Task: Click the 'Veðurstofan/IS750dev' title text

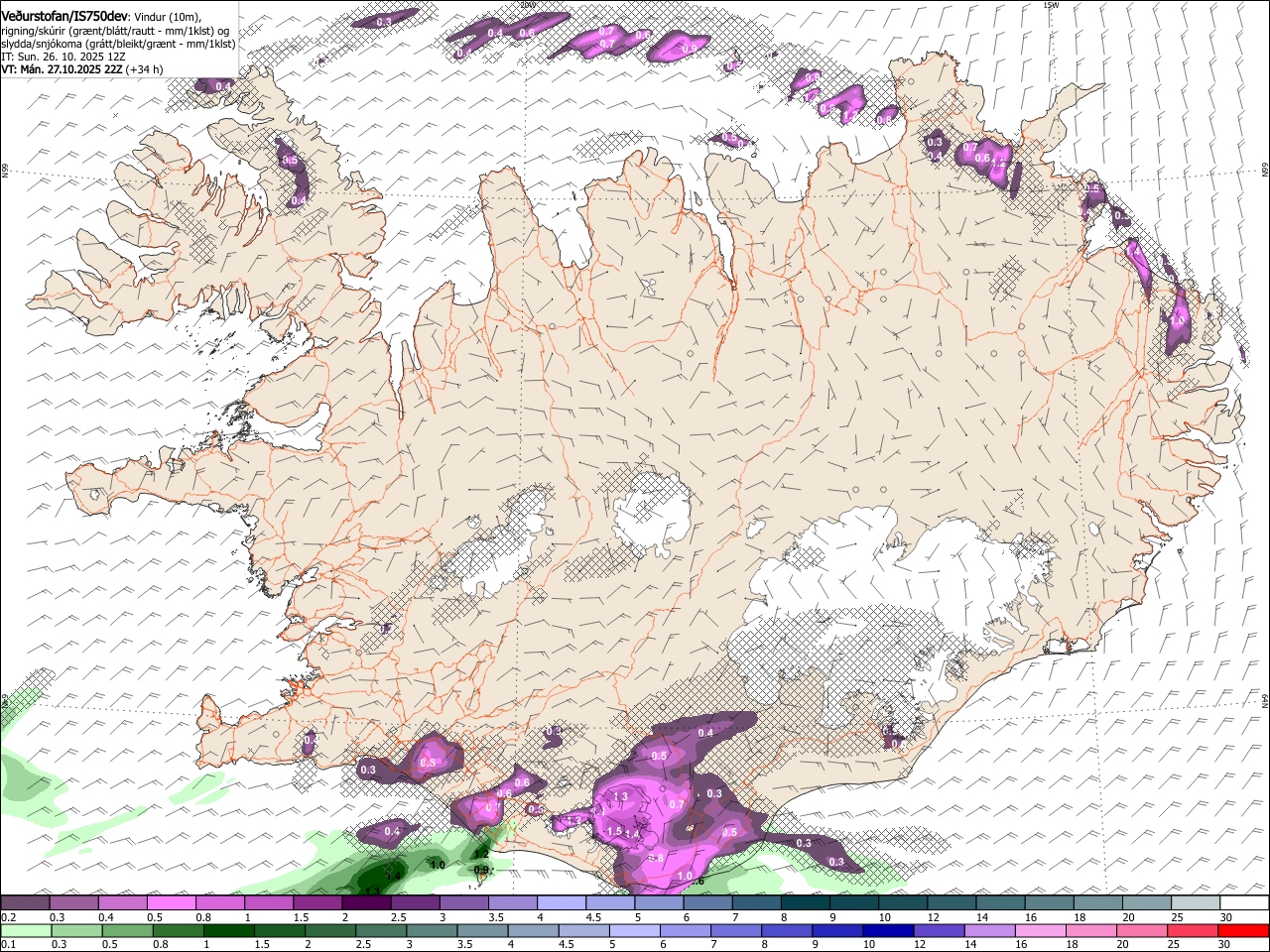Action: pyautogui.click(x=64, y=16)
